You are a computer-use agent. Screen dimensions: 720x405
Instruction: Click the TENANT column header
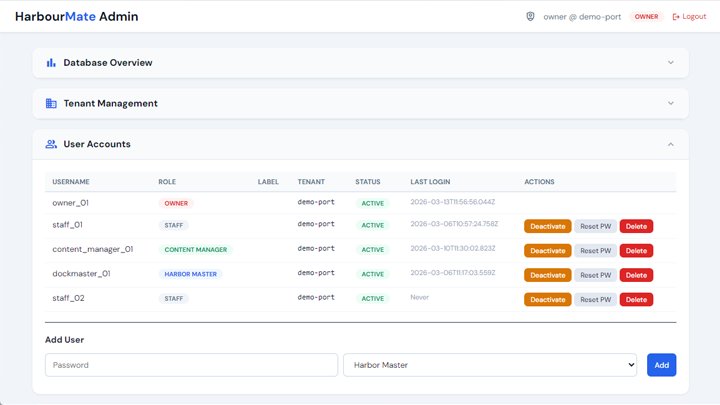click(311, 182)
